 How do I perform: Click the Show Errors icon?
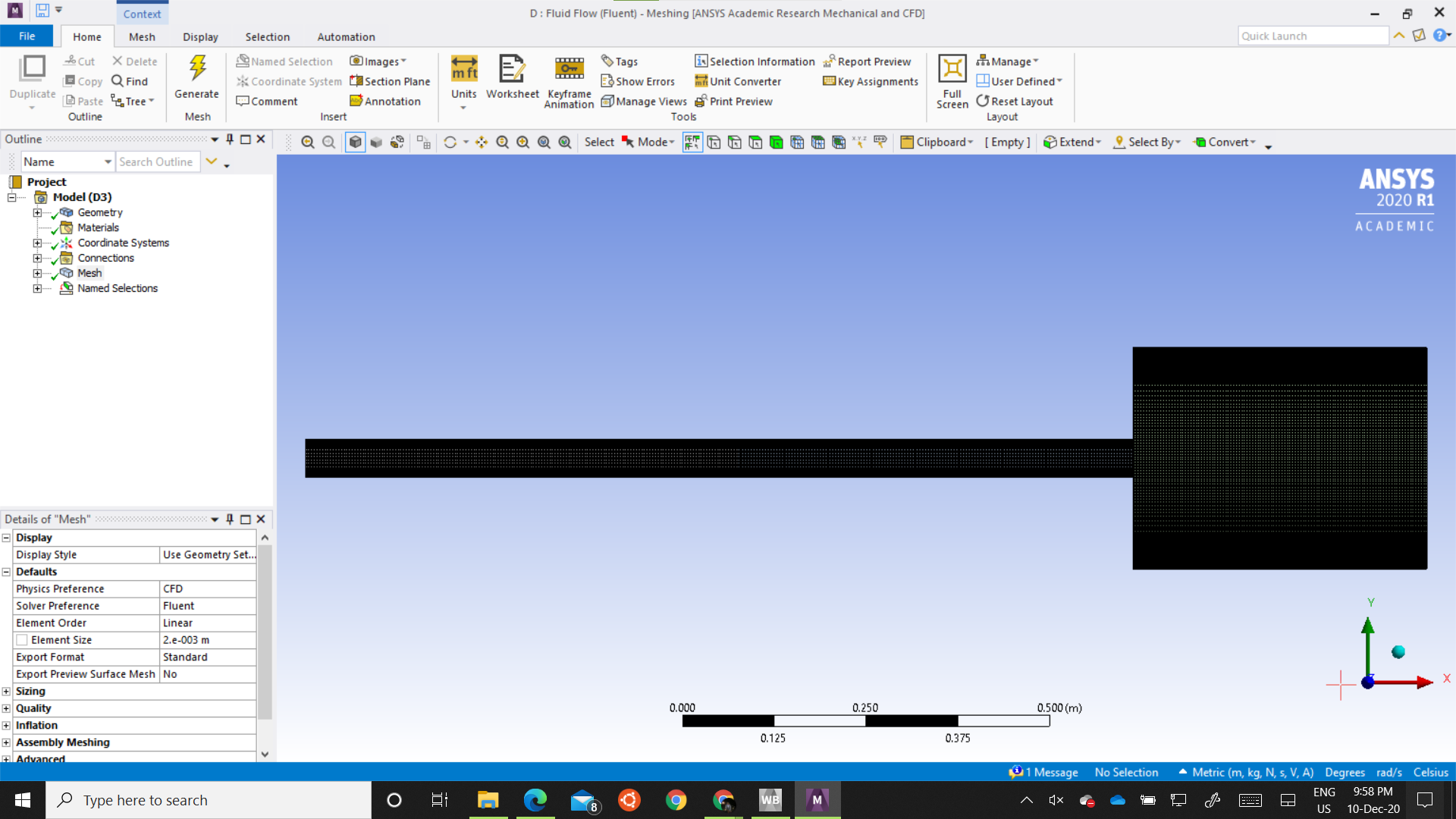[607, 81]
